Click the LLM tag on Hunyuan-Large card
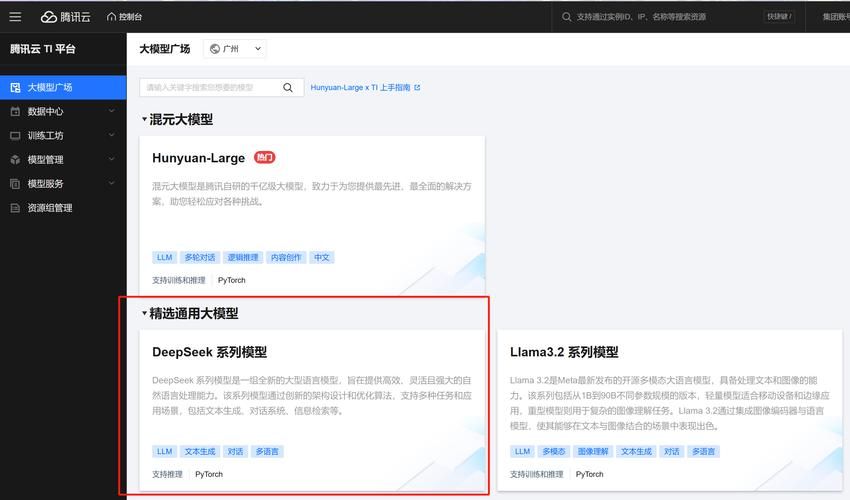 coord(164,257)
